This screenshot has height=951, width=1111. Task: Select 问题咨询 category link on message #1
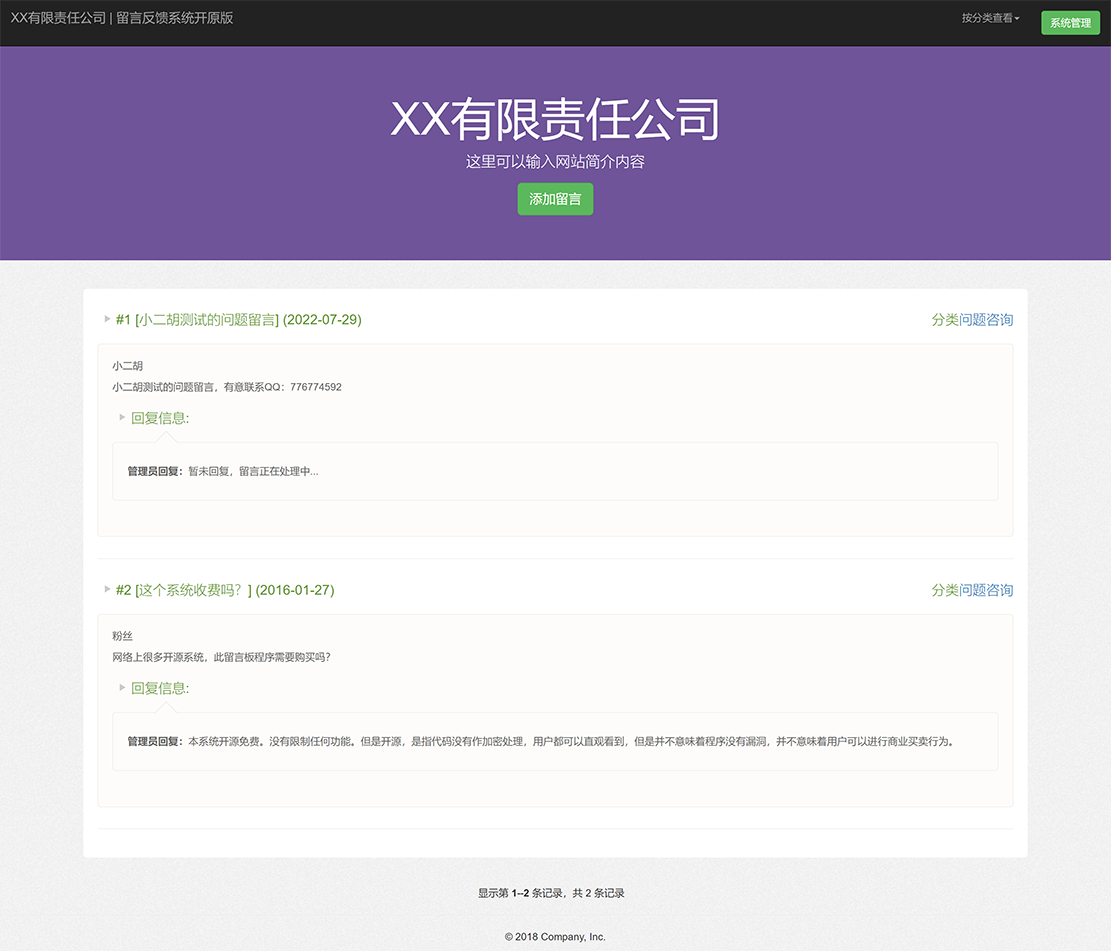point(986,320)
